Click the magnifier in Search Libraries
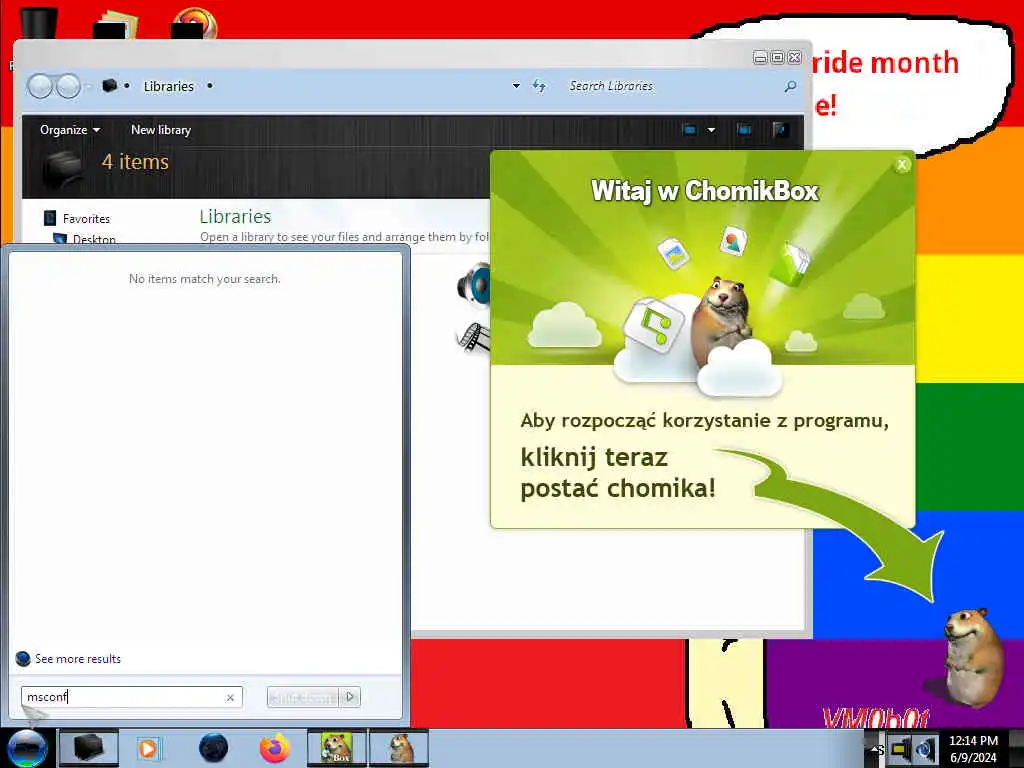 790,86
